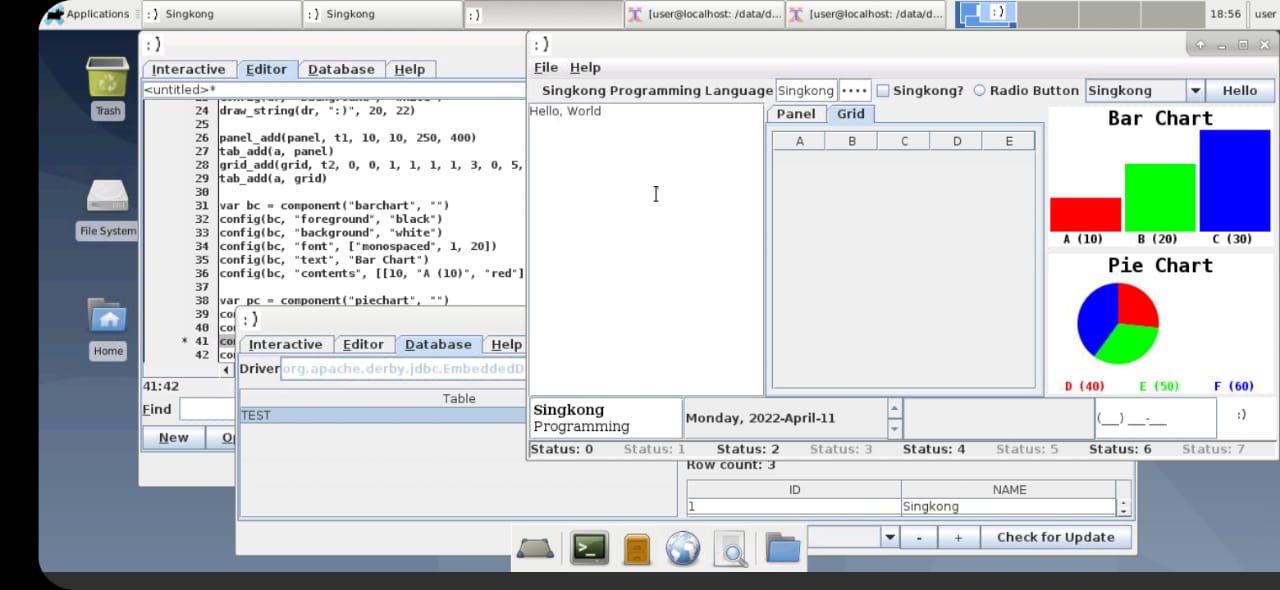1280x590 pixels.
Task: Switch to first Singkong taskbar window
Action: [221, 14]
